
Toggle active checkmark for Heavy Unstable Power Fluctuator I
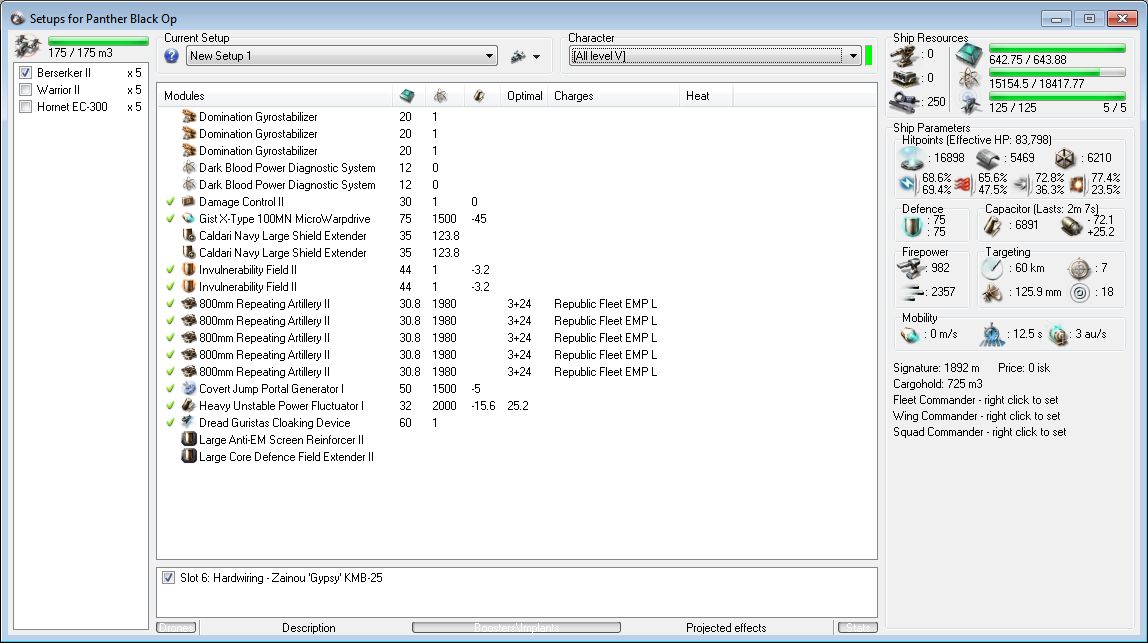tap(171, 406)
